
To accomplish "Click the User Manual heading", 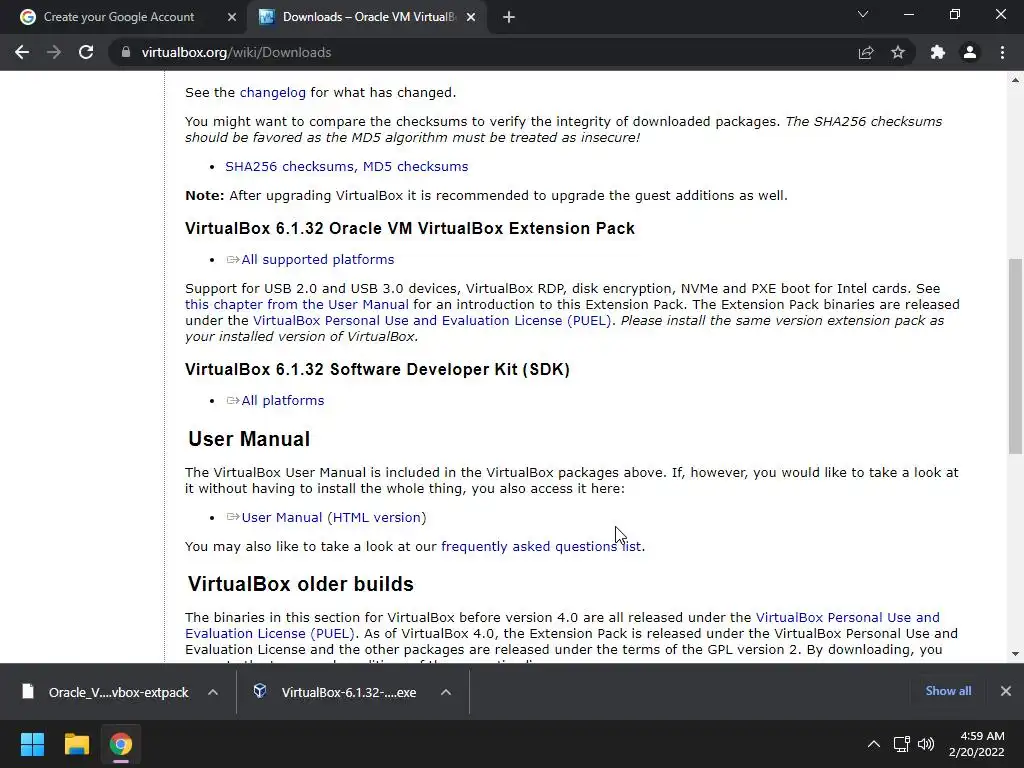I will click(249, 439).
